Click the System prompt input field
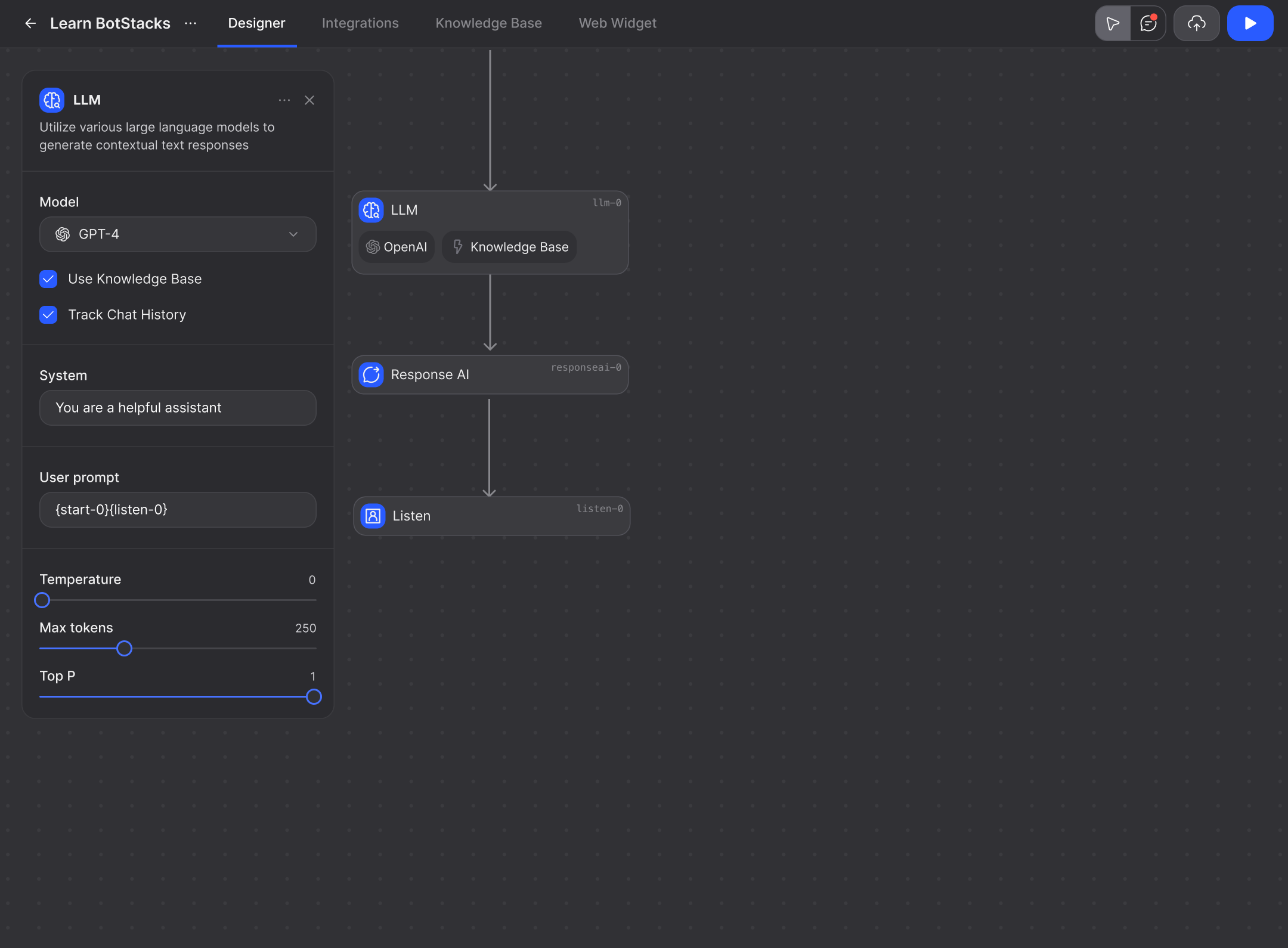Screen dimensions: 1288x948 coord(178,408)
